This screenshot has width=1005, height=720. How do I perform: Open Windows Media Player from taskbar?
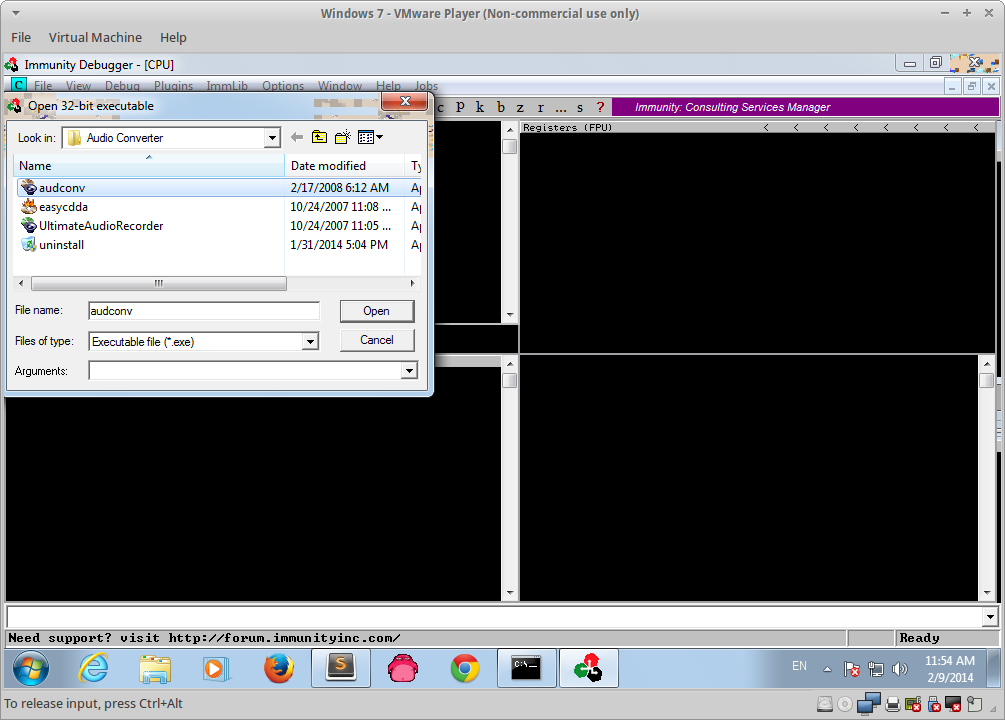tap(217, 668)
